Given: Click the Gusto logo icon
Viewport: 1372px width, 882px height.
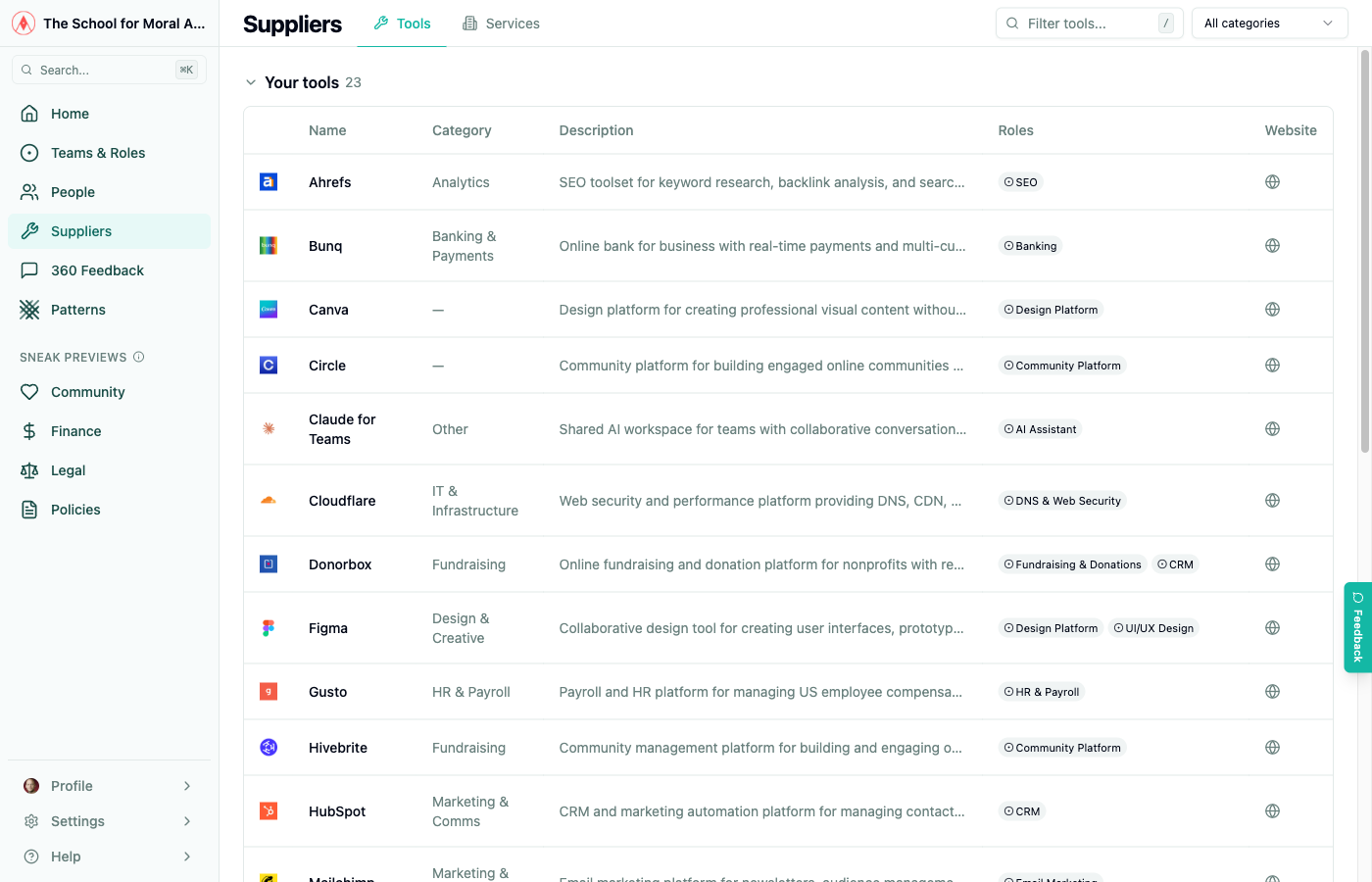Looking at the screenshot, I should pyautogui.click(x=269, y=692).
